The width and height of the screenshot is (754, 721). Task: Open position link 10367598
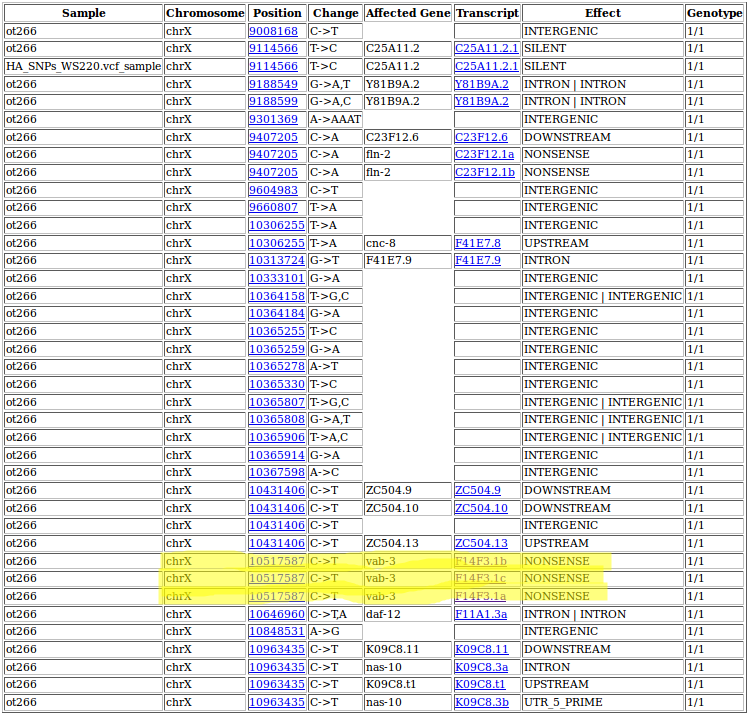click(277, 472)
